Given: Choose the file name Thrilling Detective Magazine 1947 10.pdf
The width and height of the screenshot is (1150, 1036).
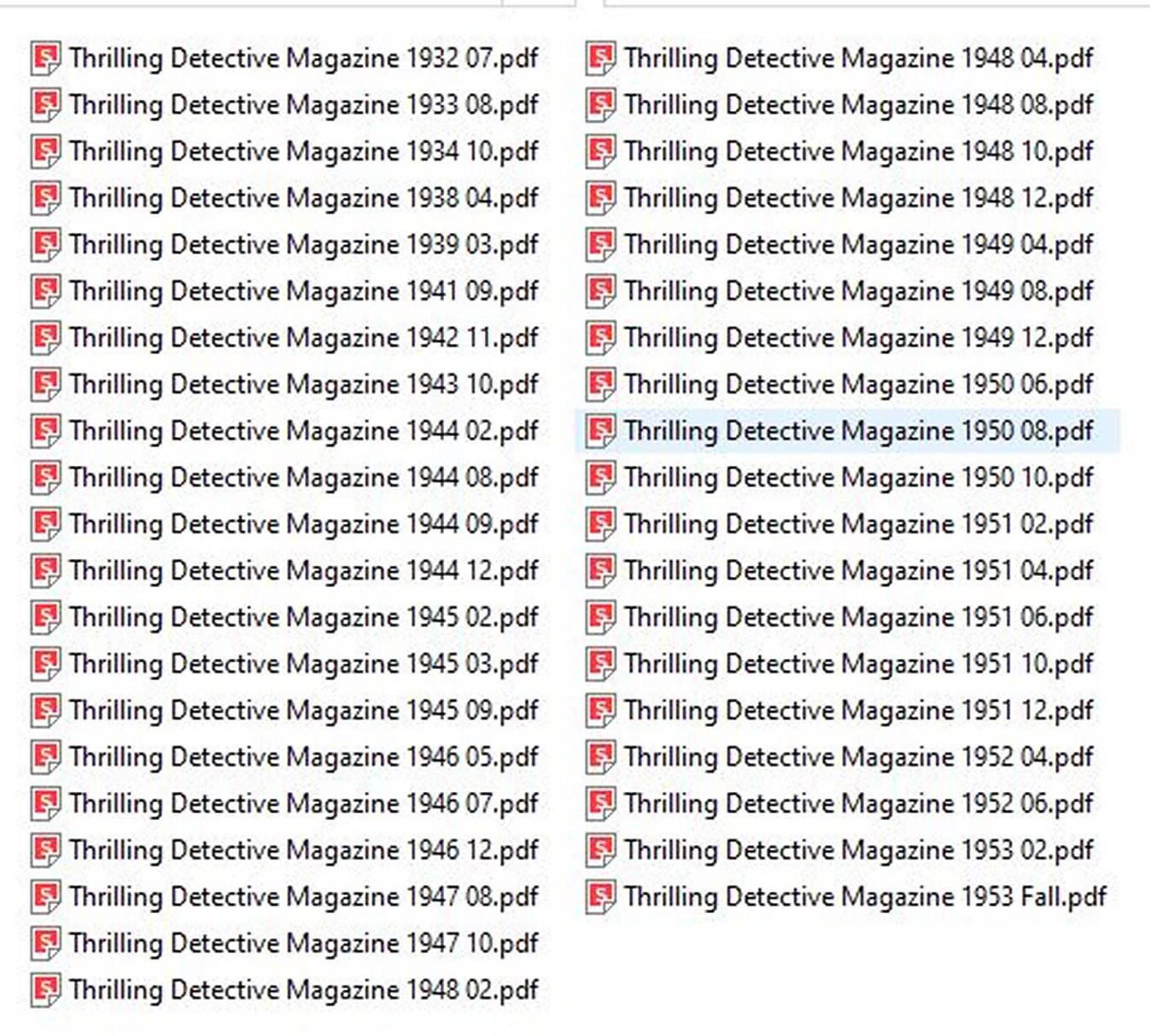Looking at the screenshot, I should pyautogui.click(x=303, y=944).
